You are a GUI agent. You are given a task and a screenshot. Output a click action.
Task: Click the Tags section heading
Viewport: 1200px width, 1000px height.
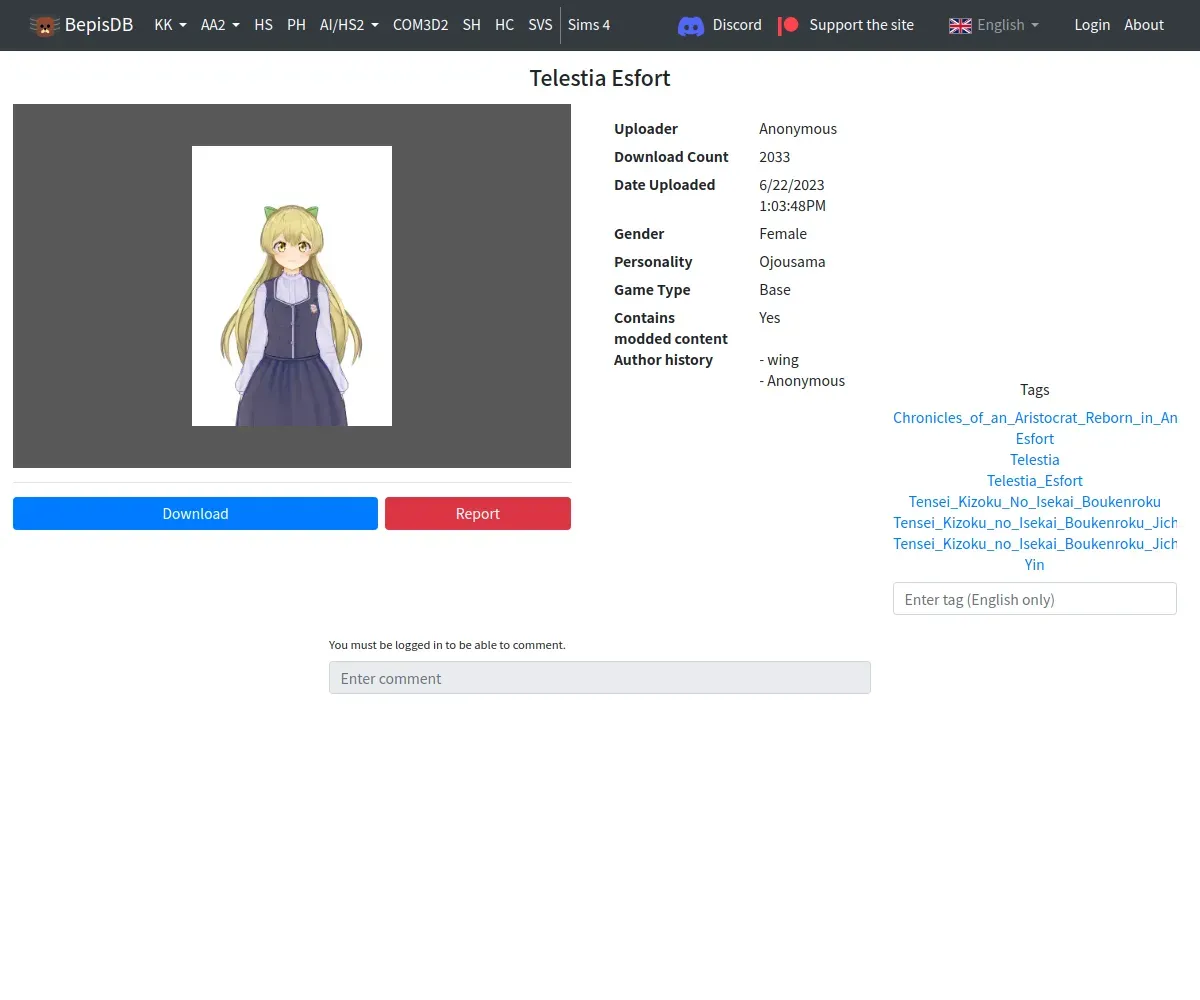pos(1035,389)
